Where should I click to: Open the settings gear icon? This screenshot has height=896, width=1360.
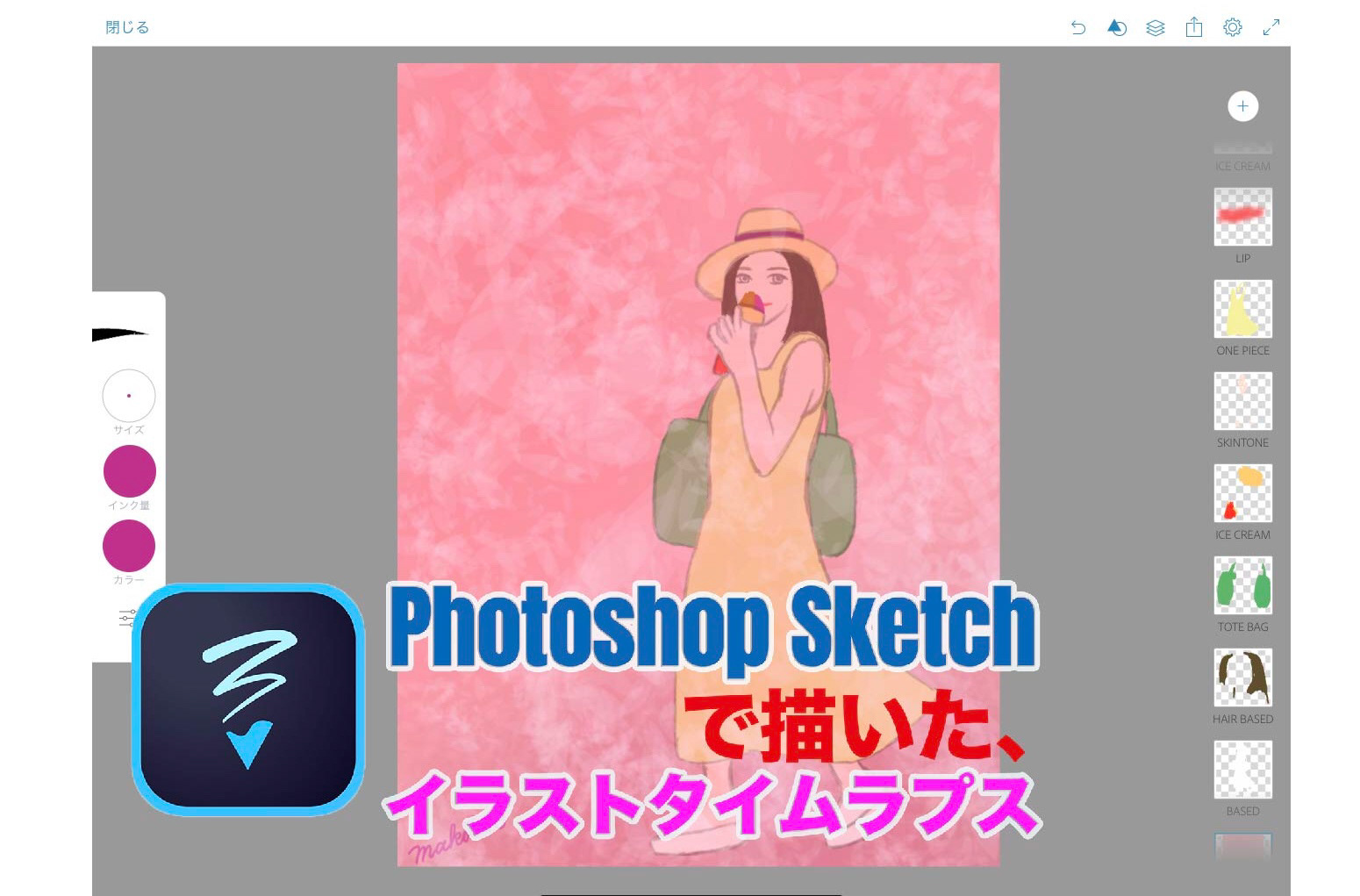[1233, 27]
